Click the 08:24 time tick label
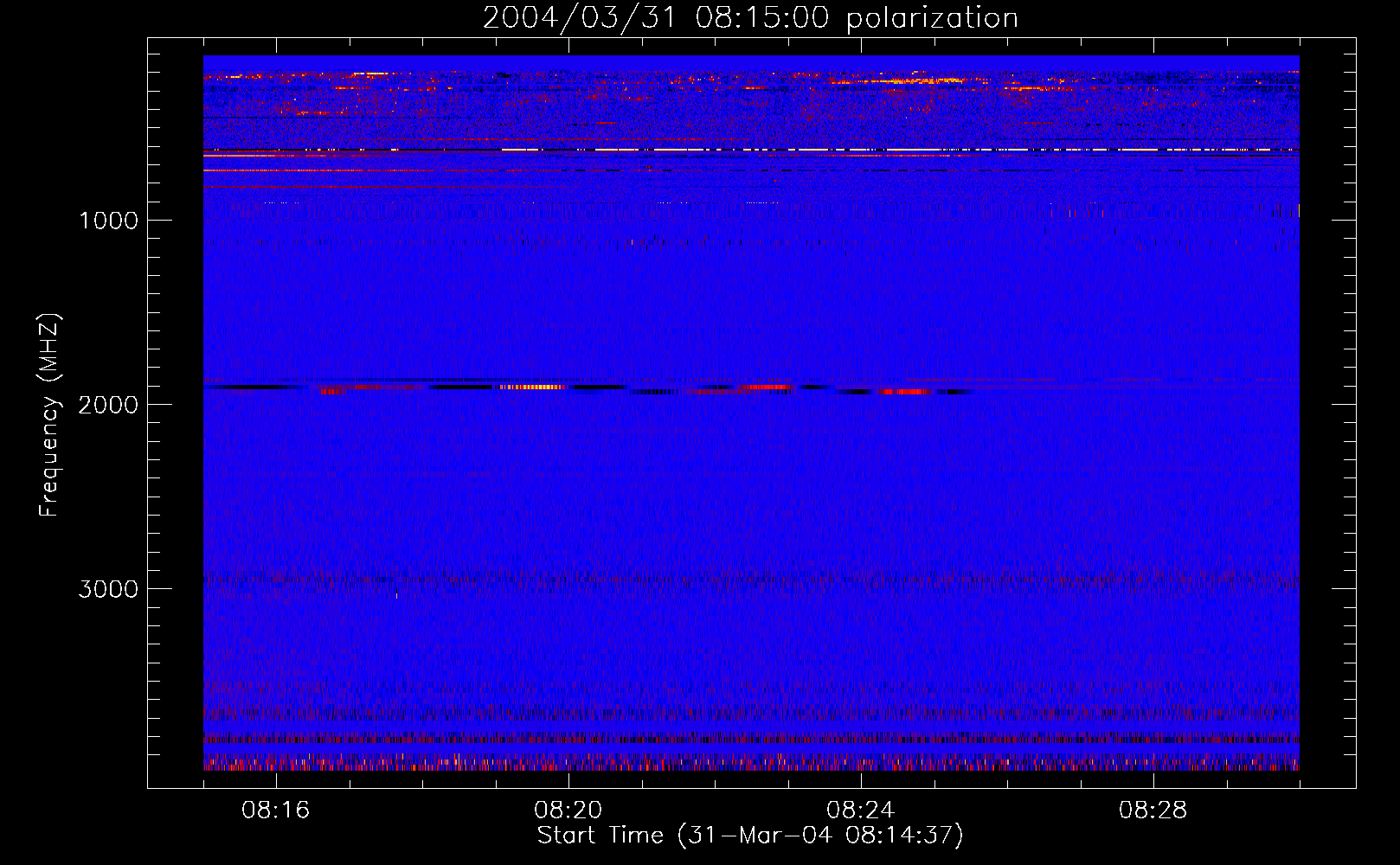The width and height of the screenshot is (1400, 865). click(x=861, y=811)
